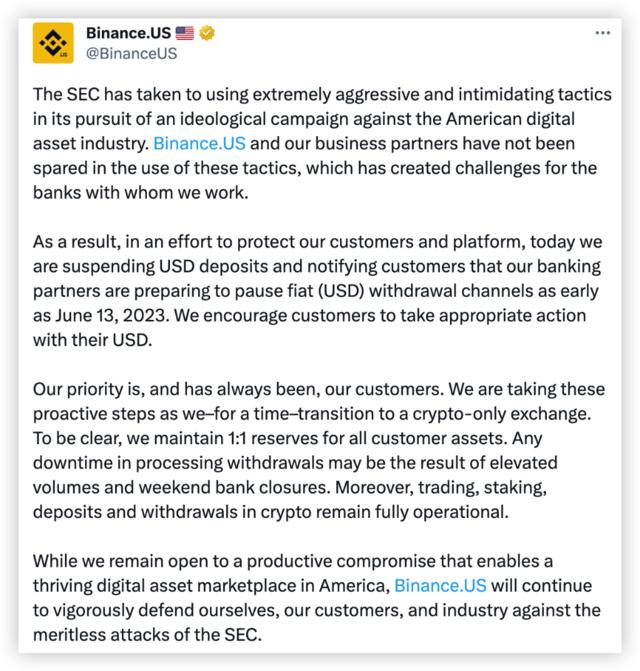Follow the Binance.US link in first paragraph
The image size is (640, 671).
point(199,144)
